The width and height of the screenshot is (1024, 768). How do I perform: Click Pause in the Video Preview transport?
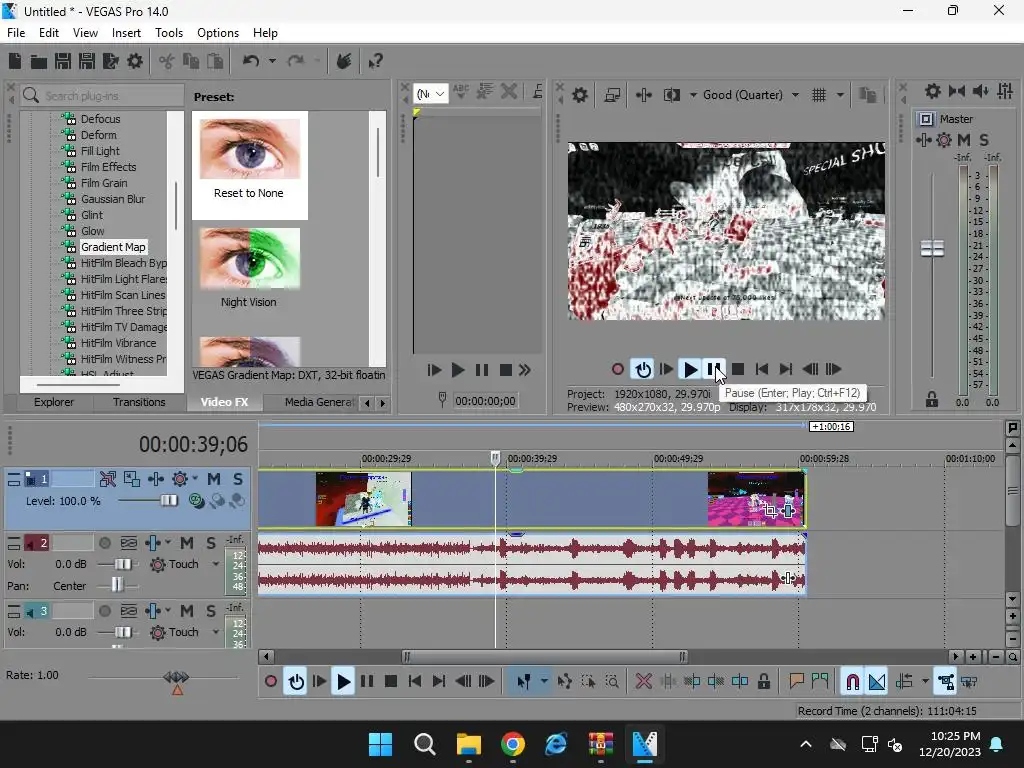click(x=714, y=370)
